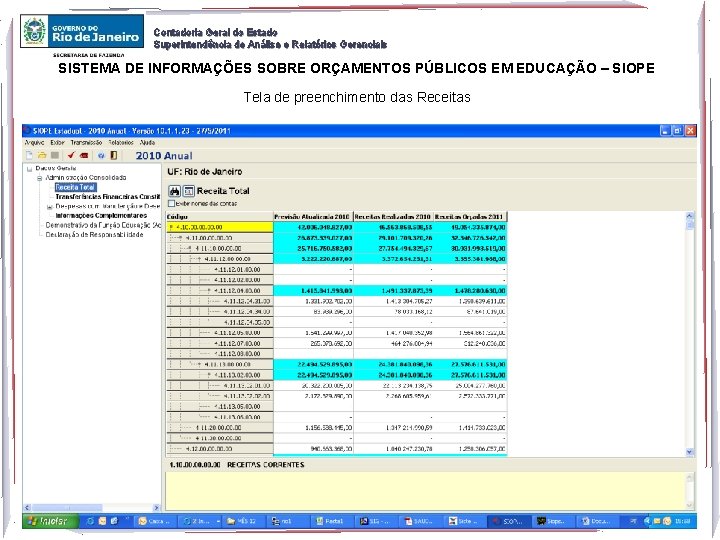Expand the 'Despesas com...' tree node
This screenshot has height=540, width=720.
[50, 207]
